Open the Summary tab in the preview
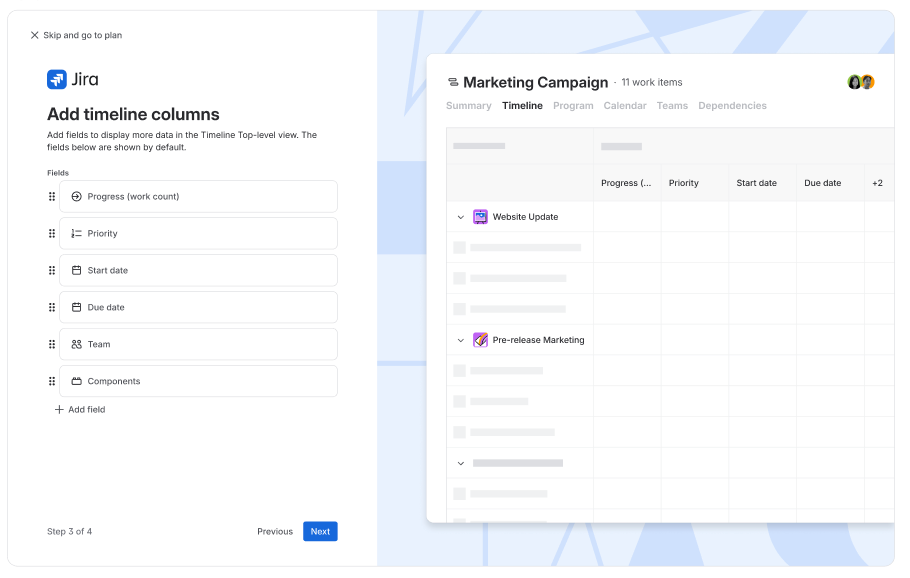 tap(468, 106)
